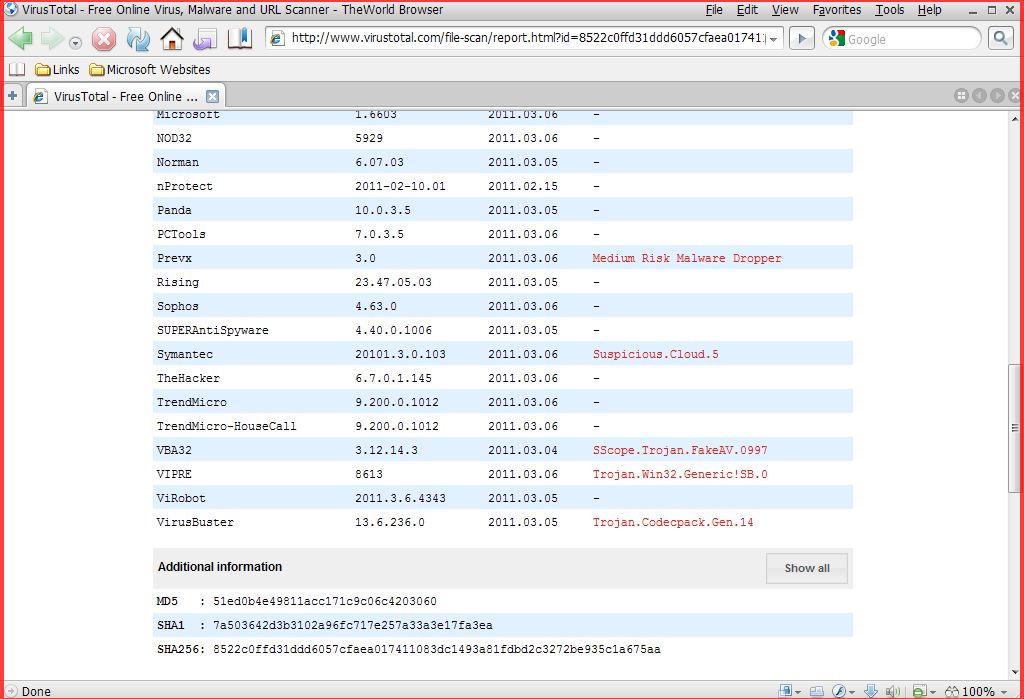Click the Google search engine logo

coord(837,39)
